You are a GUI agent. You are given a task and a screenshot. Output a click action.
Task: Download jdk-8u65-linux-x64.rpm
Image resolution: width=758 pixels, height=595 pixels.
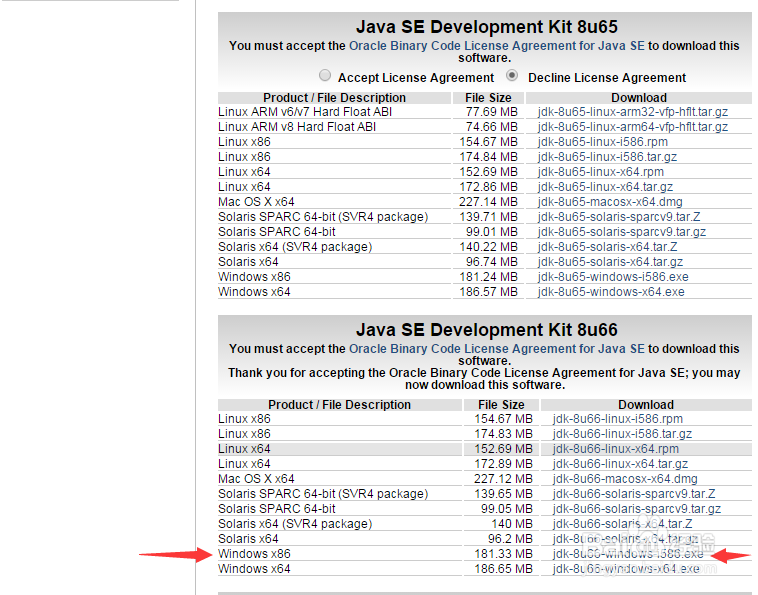[x=600, y=172]
